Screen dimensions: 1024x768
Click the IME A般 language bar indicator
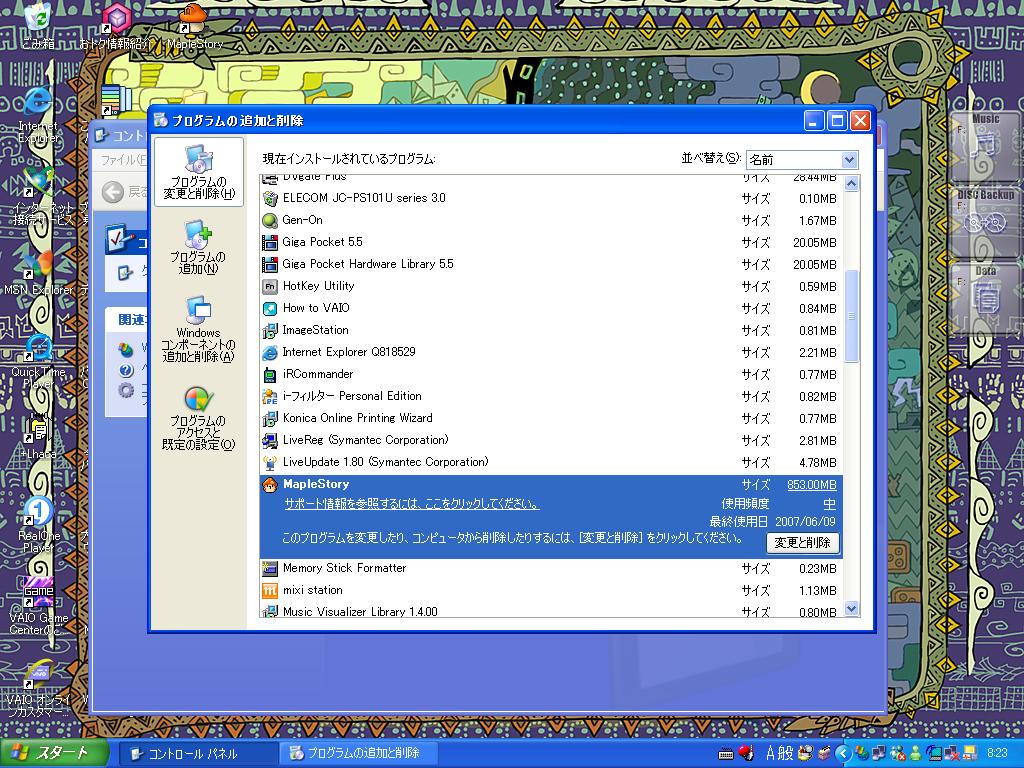(x=780, y=754)
